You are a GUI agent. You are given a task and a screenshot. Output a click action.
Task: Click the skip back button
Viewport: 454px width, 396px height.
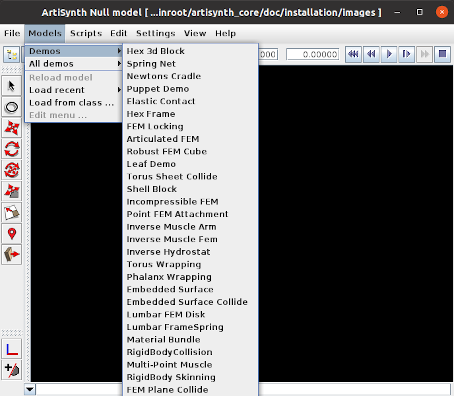pyautogui.click(x=371, y=54)
